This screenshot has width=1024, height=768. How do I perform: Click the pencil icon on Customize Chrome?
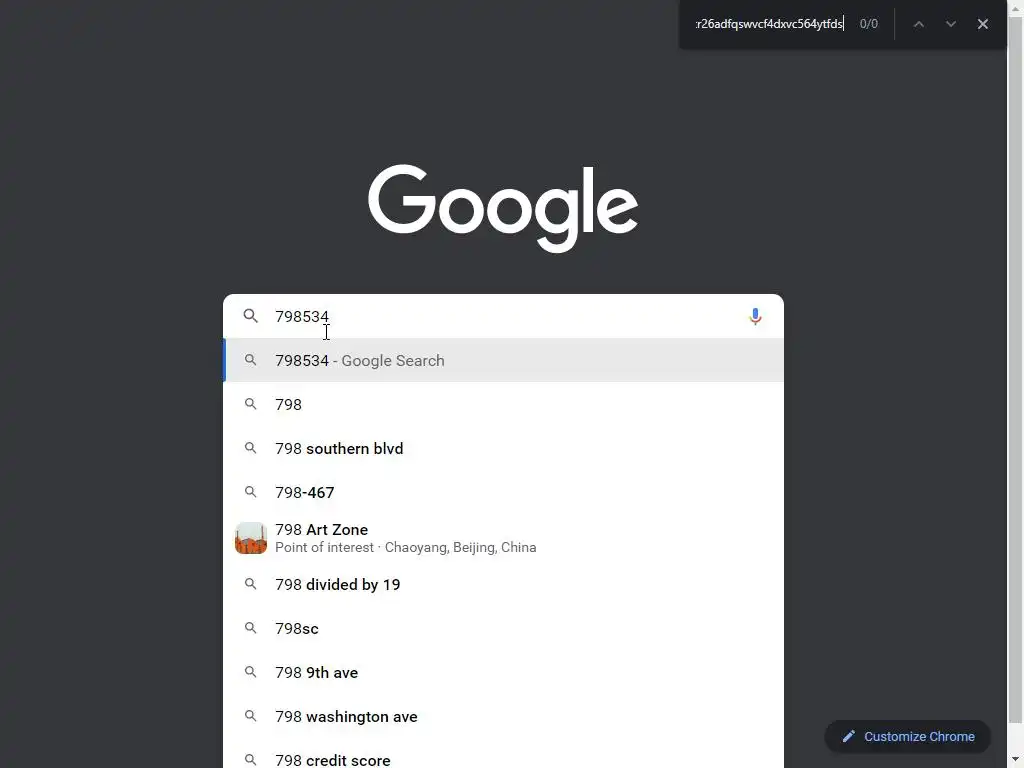point(848,737)
